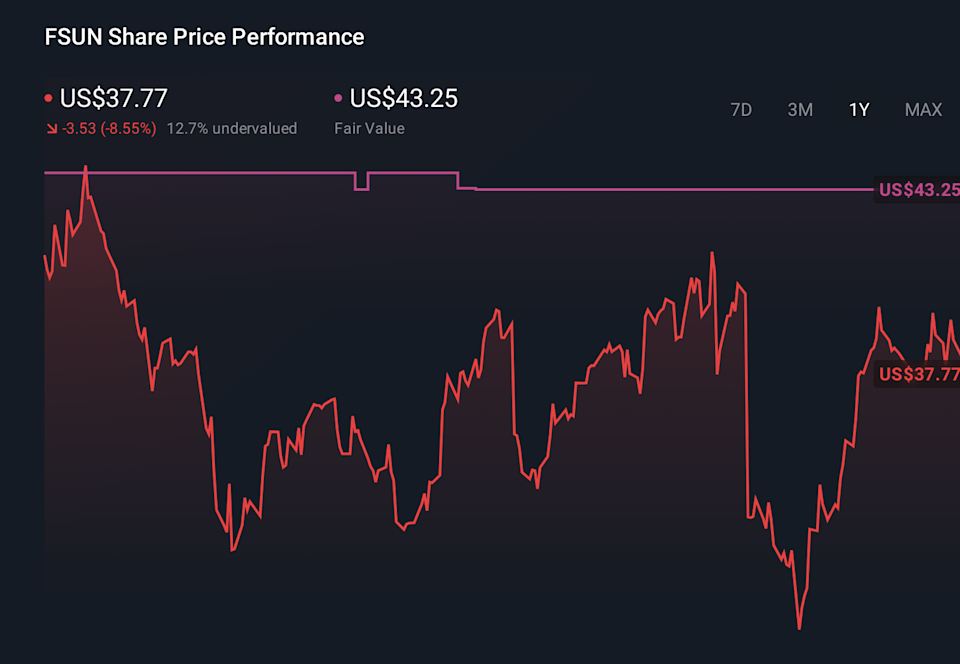This screenshot has width=960, height=664.
Task: Click the Fair Value caption
Action: click(x=369, y=129)
